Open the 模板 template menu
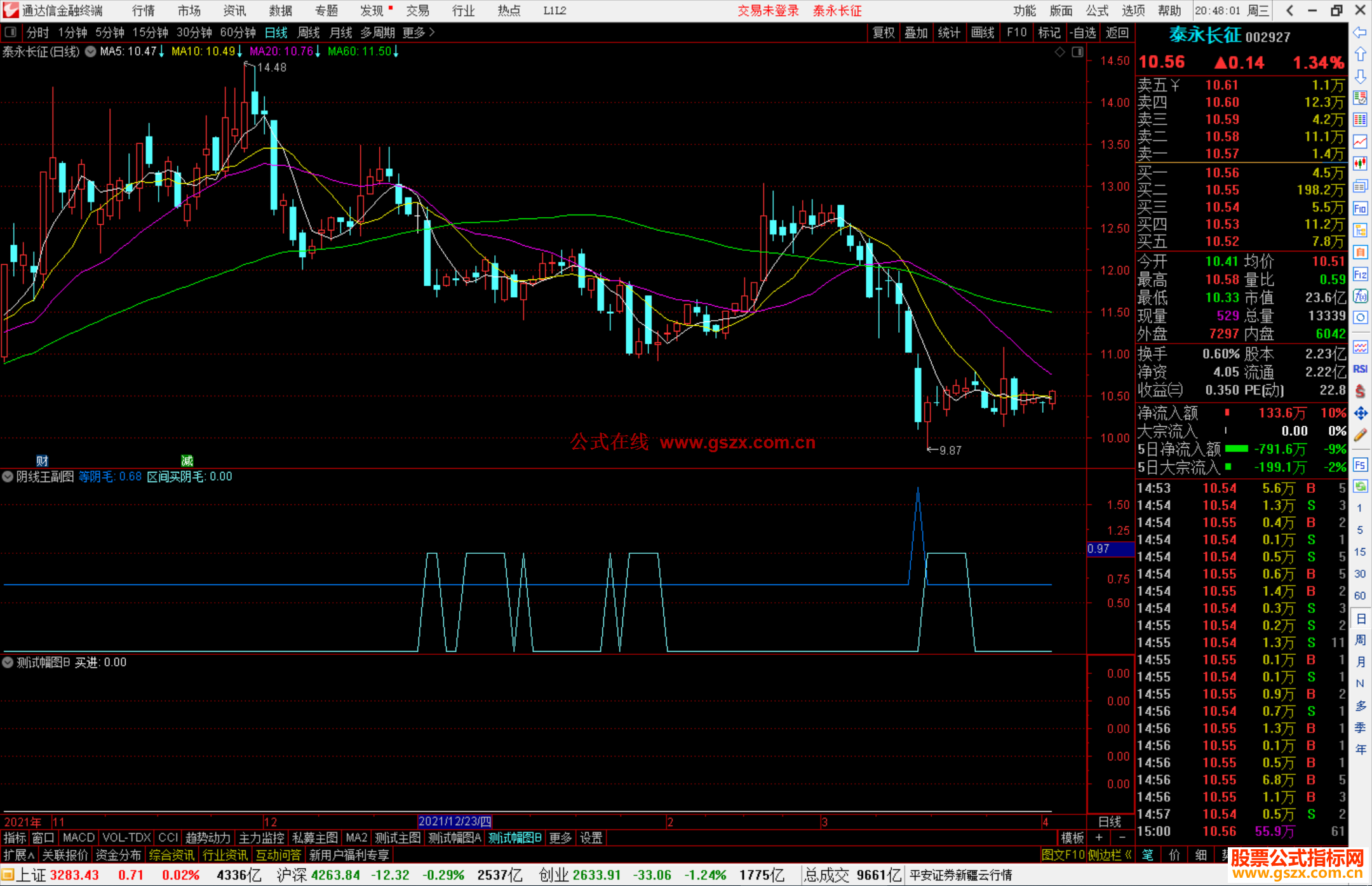Image resolution: width=1372 pixels, height=886 pixels. 1073,838
